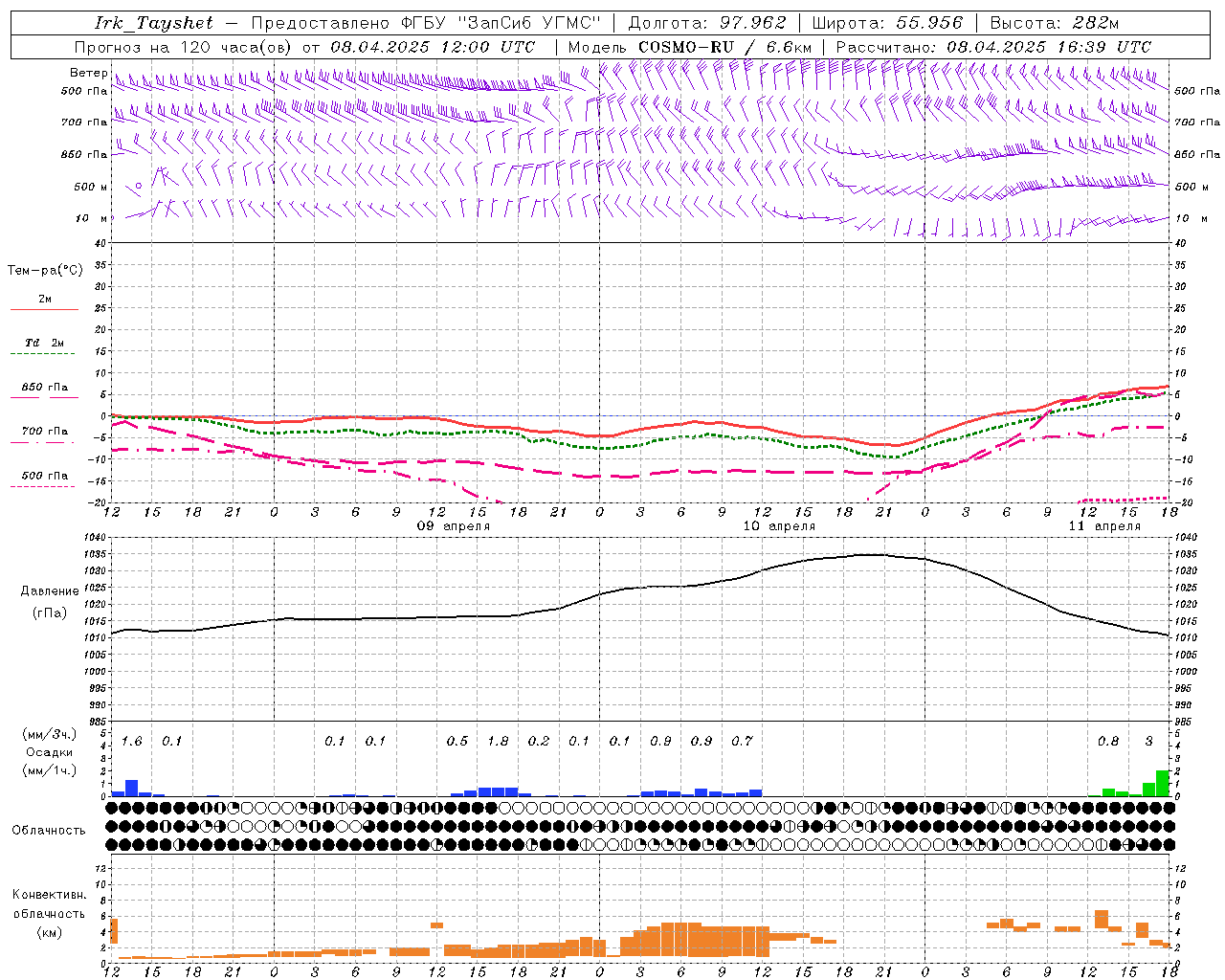Click the tallest green precipitation bar
This screenshot has width=1225, height=980.
pyautogui.click(x=1163, y=783)
